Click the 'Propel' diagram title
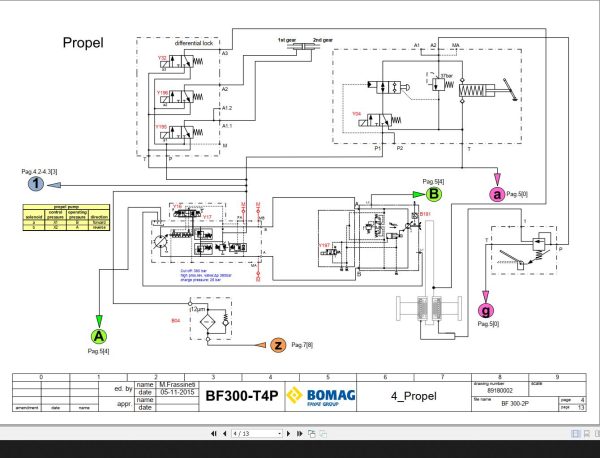The image size is (600, 458). 83,42
